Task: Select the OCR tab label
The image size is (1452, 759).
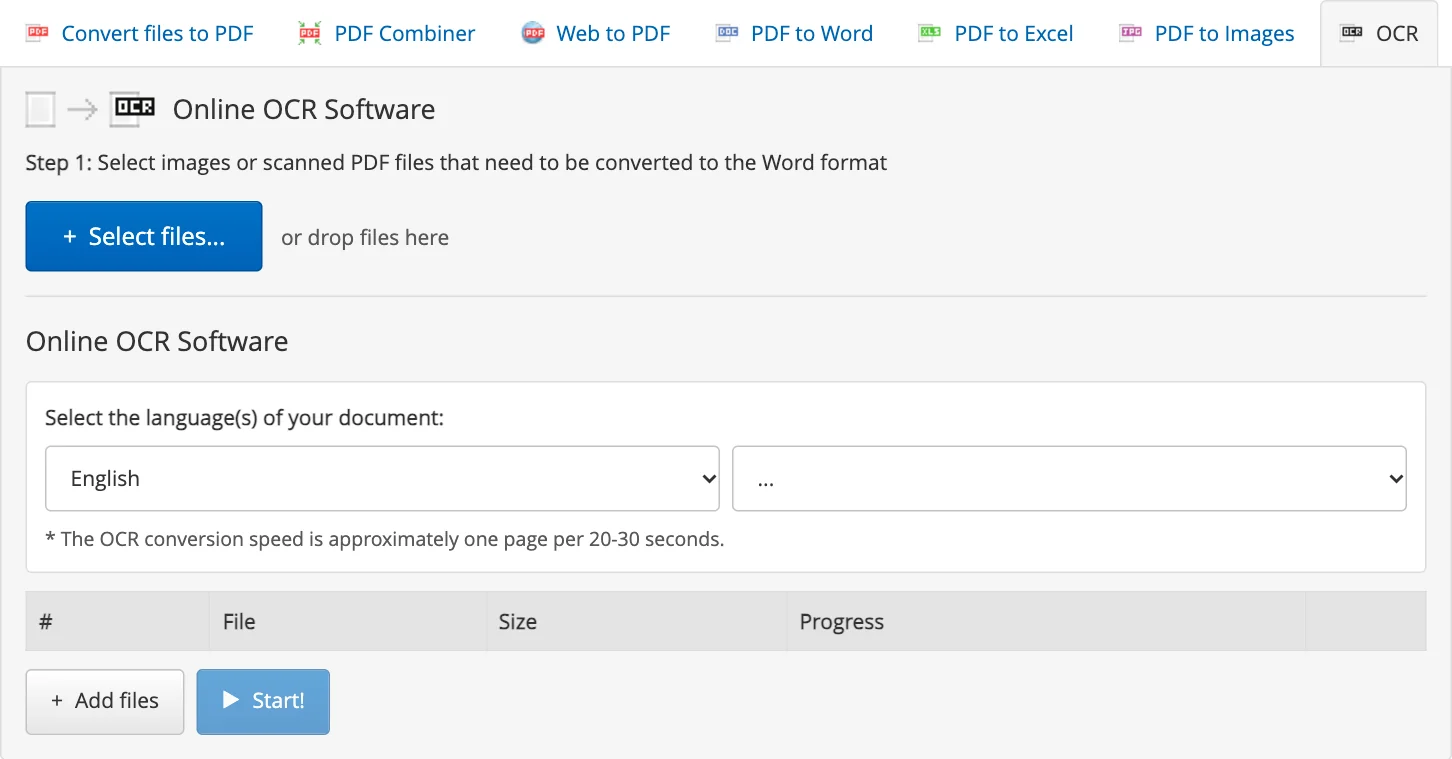Action: [x=1397, y=33]
